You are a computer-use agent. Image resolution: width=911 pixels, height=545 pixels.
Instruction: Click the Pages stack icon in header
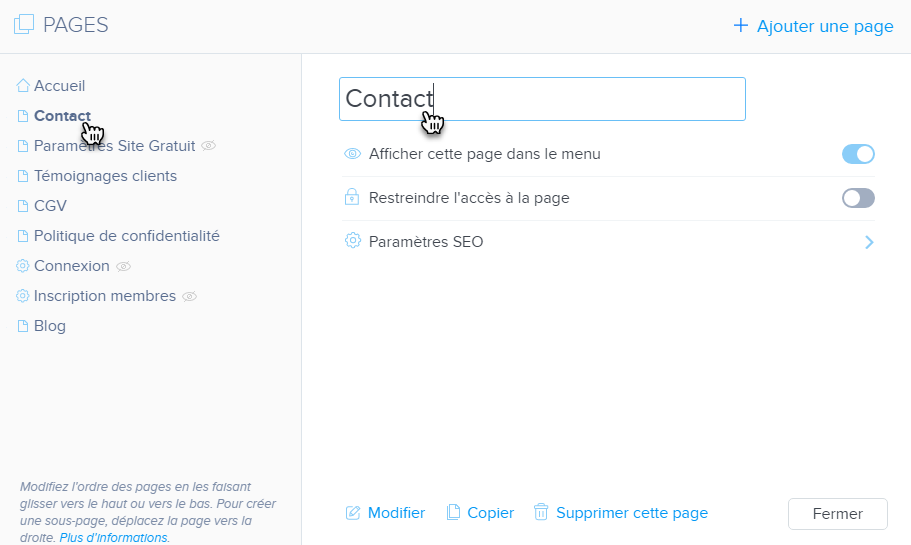[24, 25]
